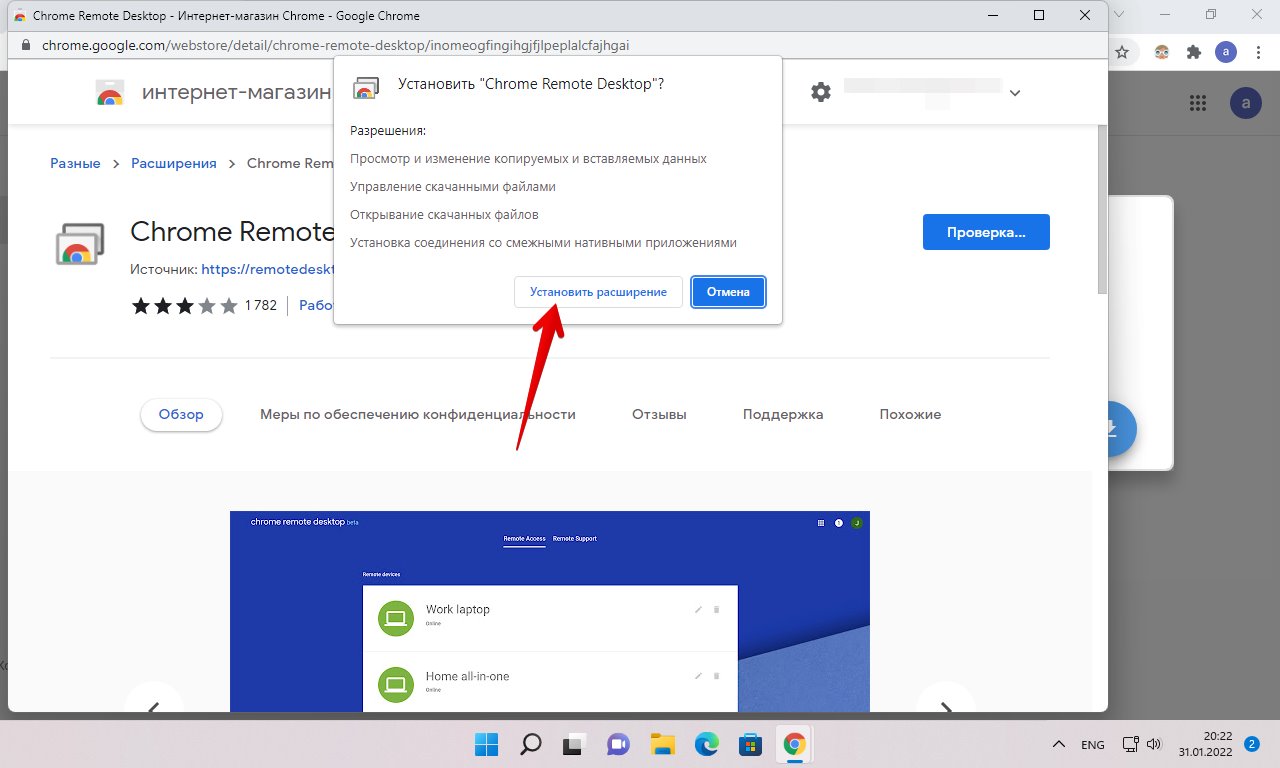This screenshot has width=1280, height=768.
Task: Open Расширения breadcrumb link
Action: (x=174, y=163)
